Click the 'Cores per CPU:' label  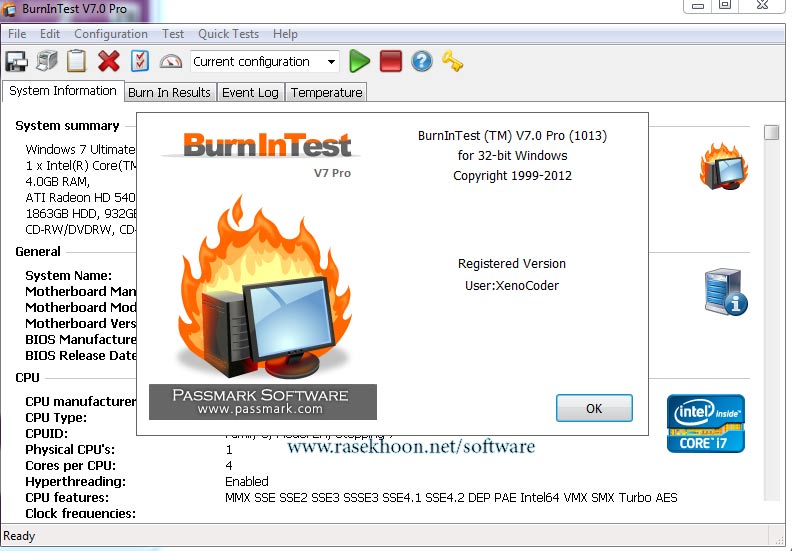point(71,466)
